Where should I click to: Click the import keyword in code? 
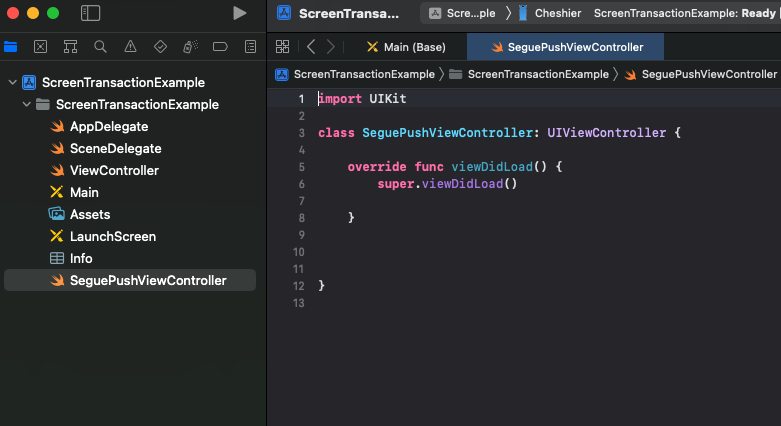pyautogui.click(x=340, y=99)
